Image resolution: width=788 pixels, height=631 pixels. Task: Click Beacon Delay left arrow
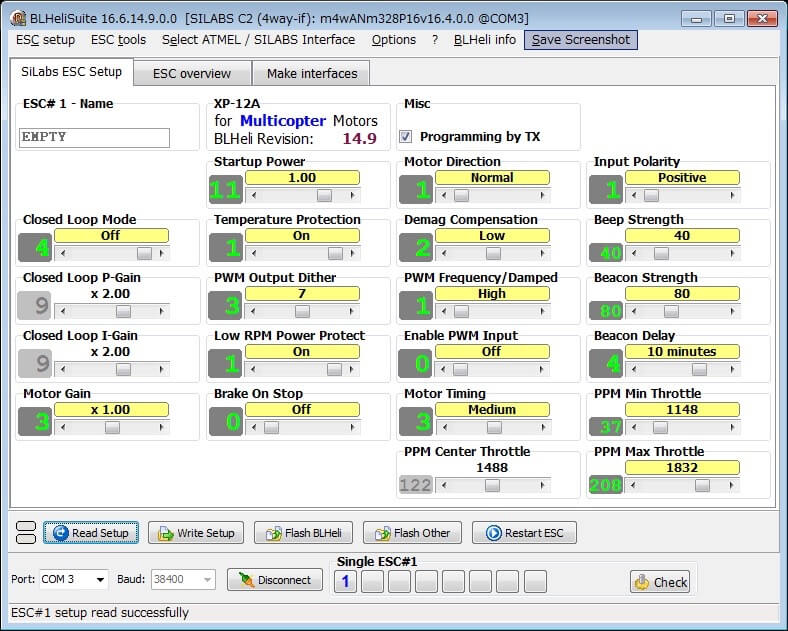(x=634, y=370)
